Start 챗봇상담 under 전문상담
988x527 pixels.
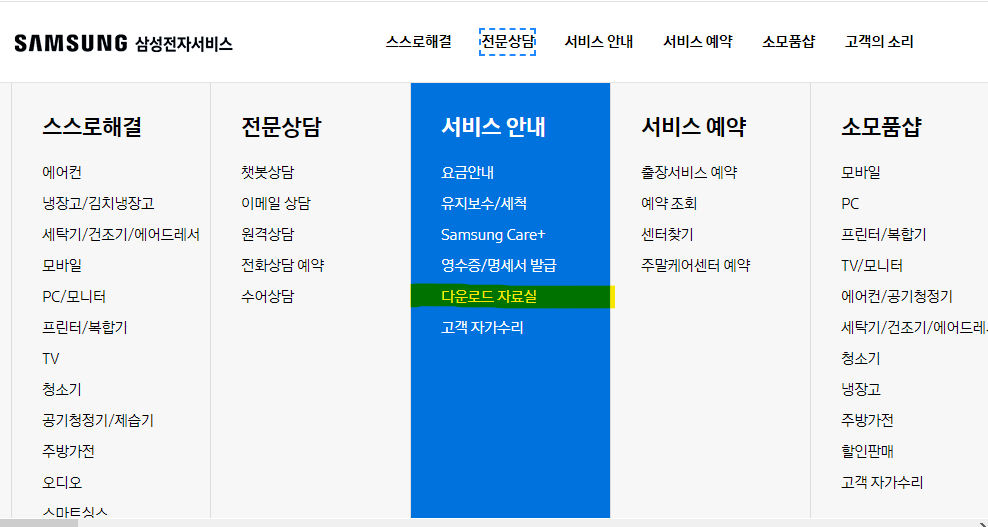click(267, 172)
